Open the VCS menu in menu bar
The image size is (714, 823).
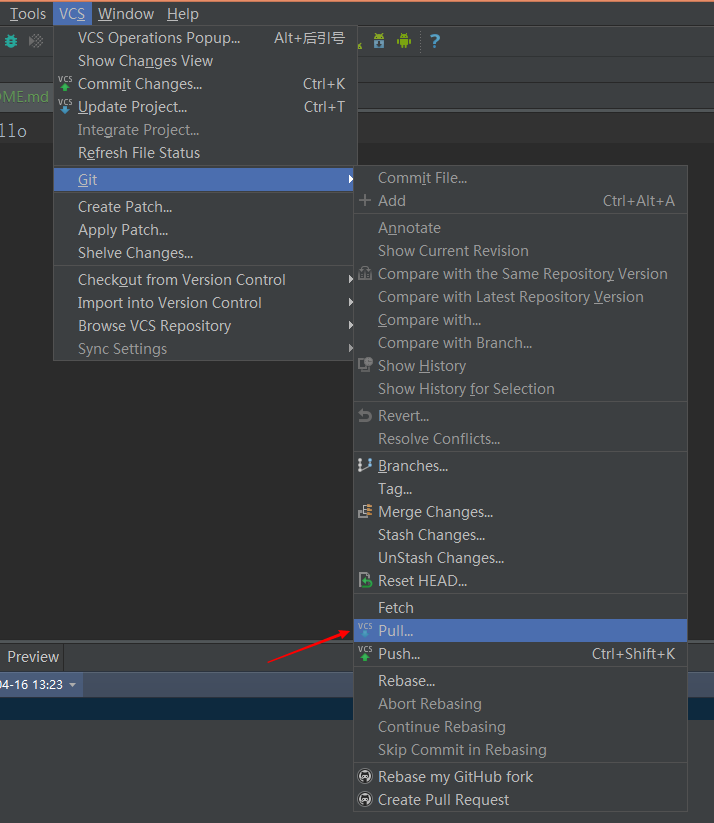click(72, 14)
